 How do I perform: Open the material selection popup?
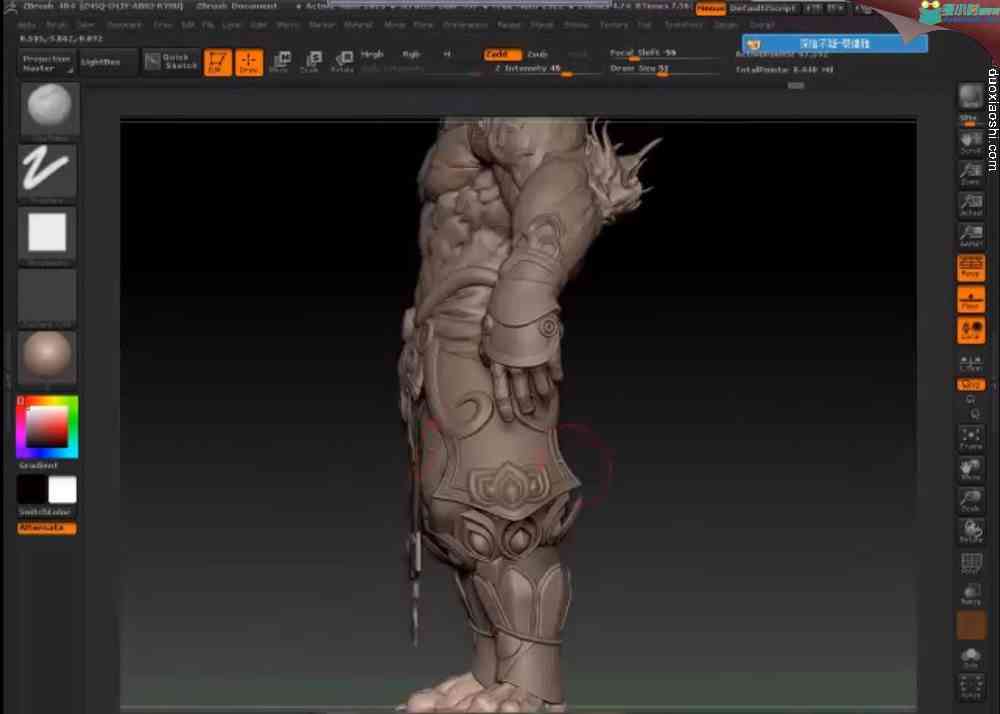click(47, 358)
